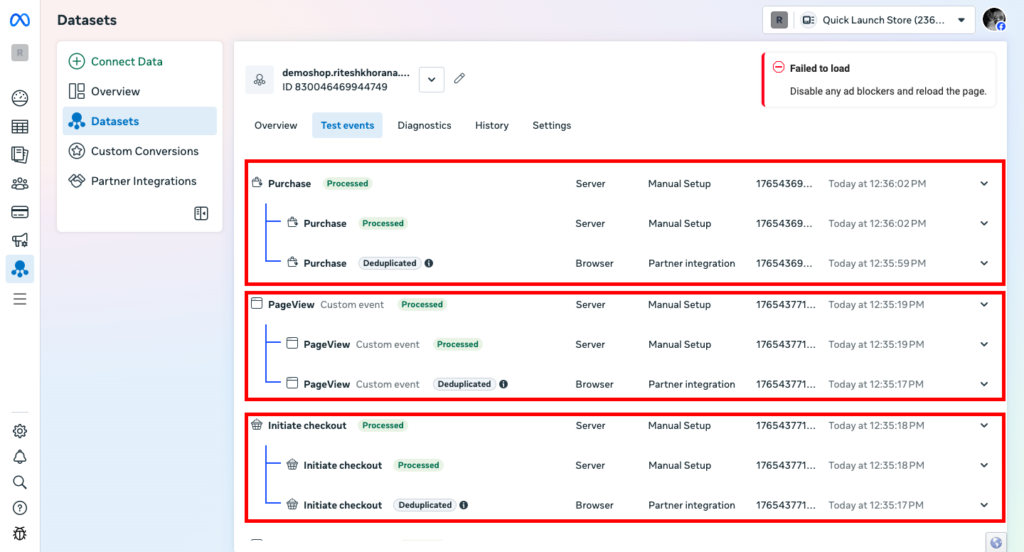
Task: Click the megaphone Advertising icon in sidebar
Action: 20,240
